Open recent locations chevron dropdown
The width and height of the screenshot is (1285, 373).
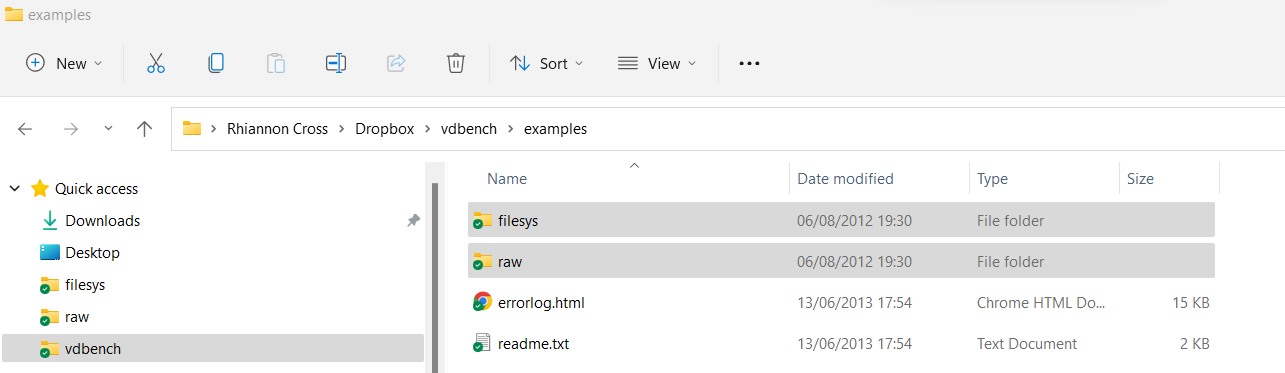[x=108, y=128]
